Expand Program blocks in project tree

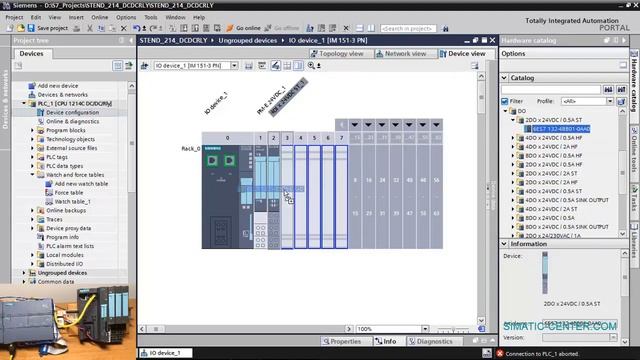tap(33, 130)
